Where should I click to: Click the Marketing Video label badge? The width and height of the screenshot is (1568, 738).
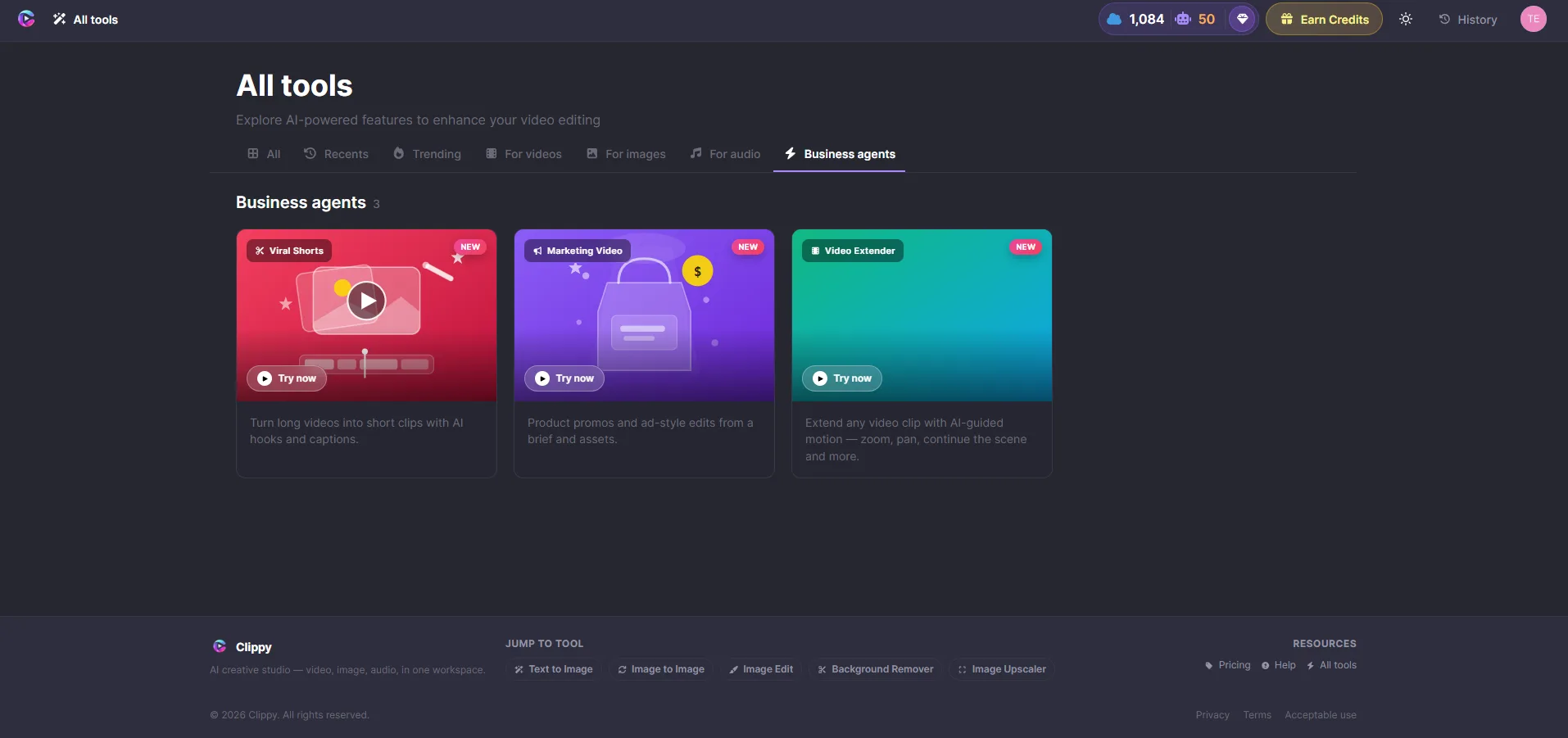[x=578, y=251]
